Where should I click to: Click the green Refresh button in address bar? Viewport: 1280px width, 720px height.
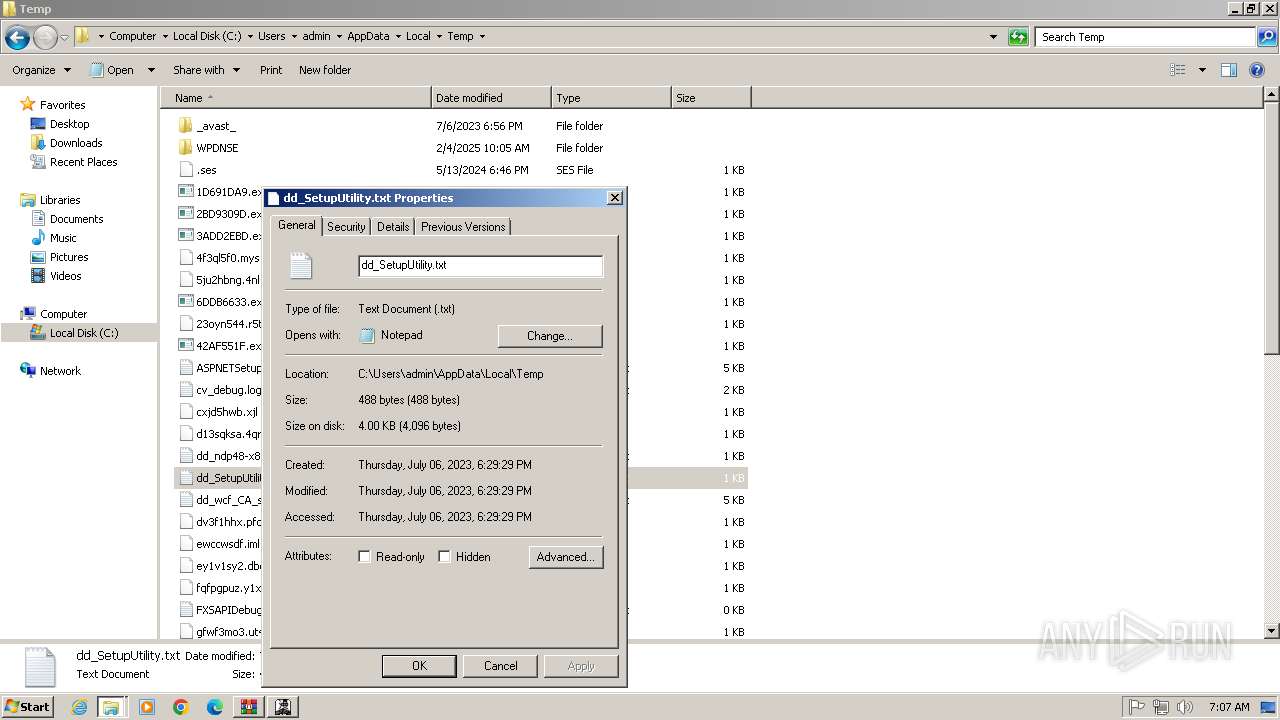coord(1018,37)
